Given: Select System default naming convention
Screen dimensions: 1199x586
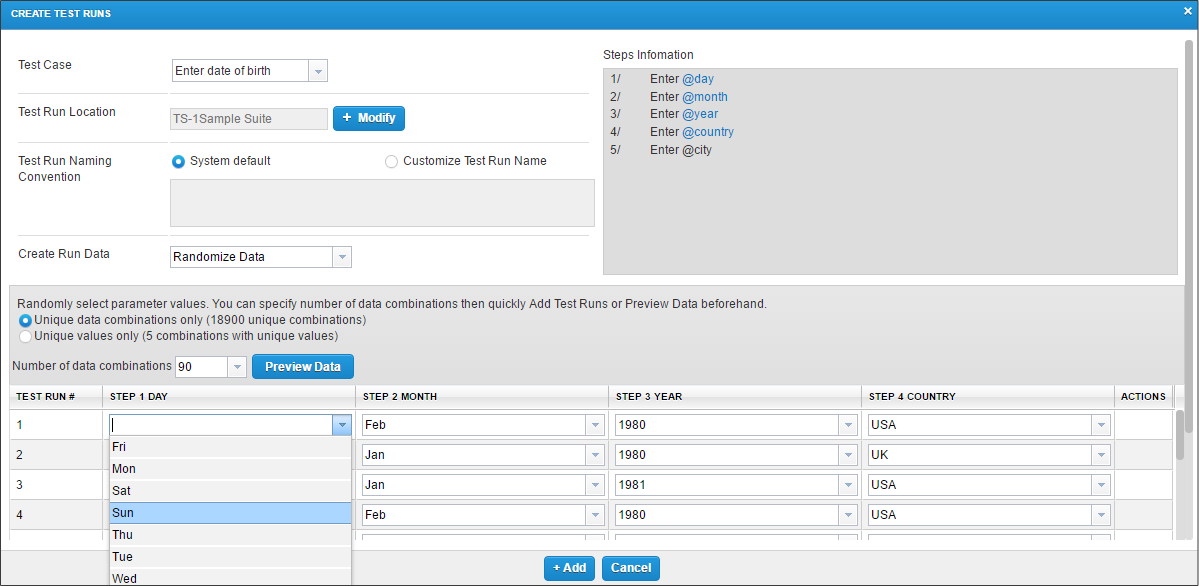Looking at the screenshot, I should tap(179, 161).
